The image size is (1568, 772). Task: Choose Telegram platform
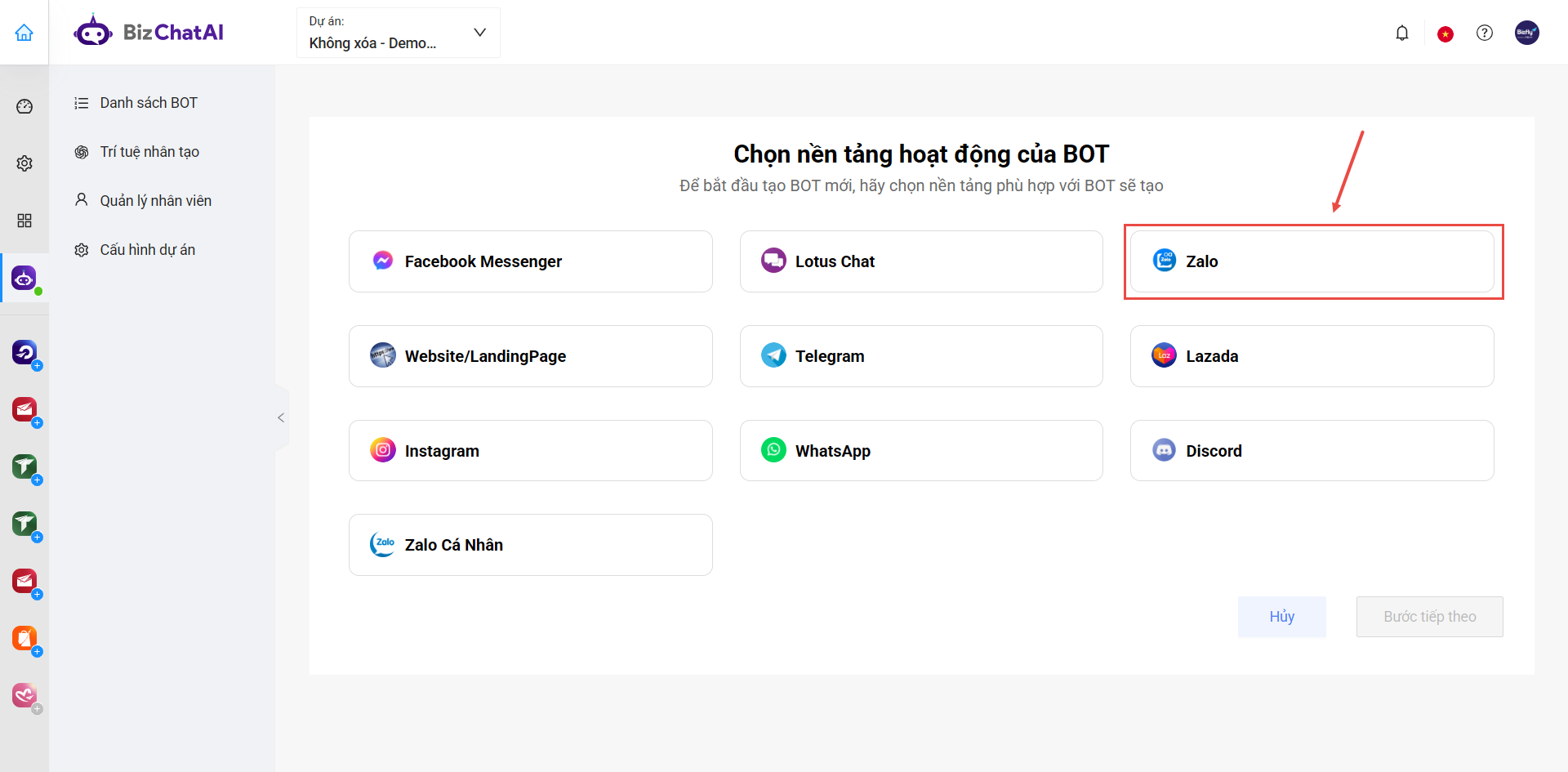(x=921, y=356)
